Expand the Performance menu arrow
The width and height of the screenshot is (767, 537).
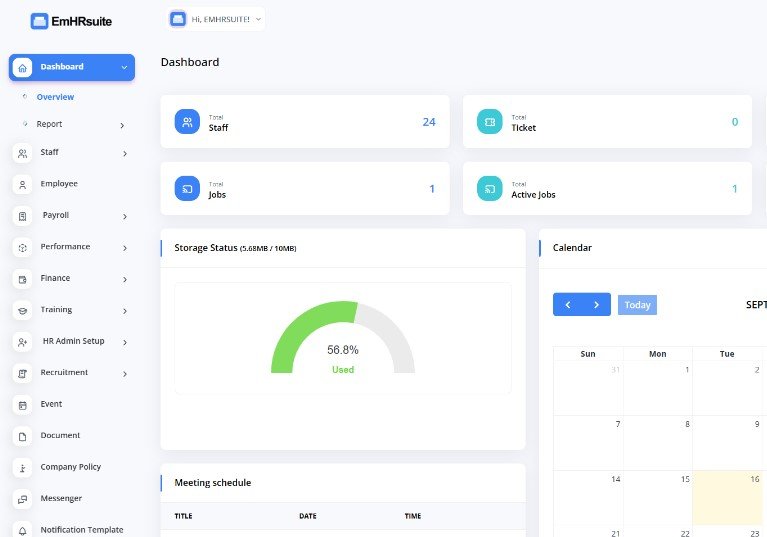[125, 248]
